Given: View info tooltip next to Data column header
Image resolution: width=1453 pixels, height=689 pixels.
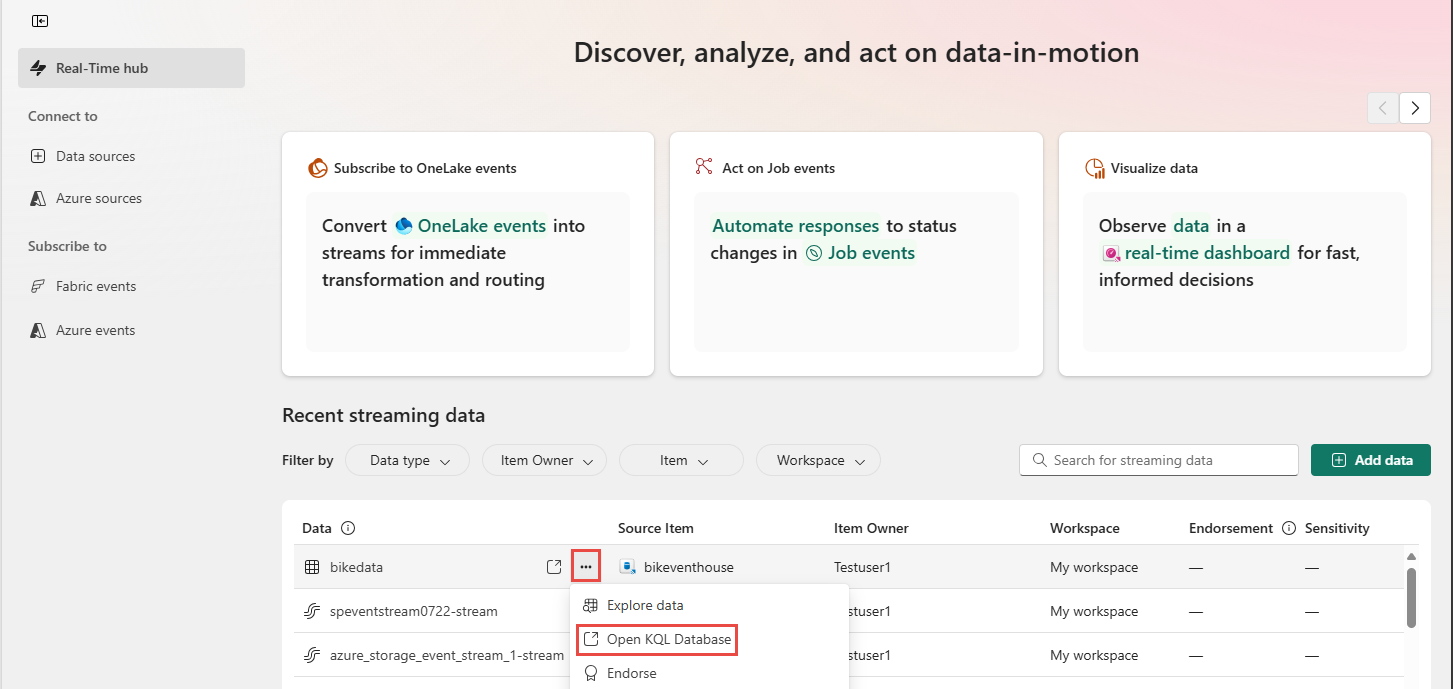Looking at the screenshot, I should [346, 527].
